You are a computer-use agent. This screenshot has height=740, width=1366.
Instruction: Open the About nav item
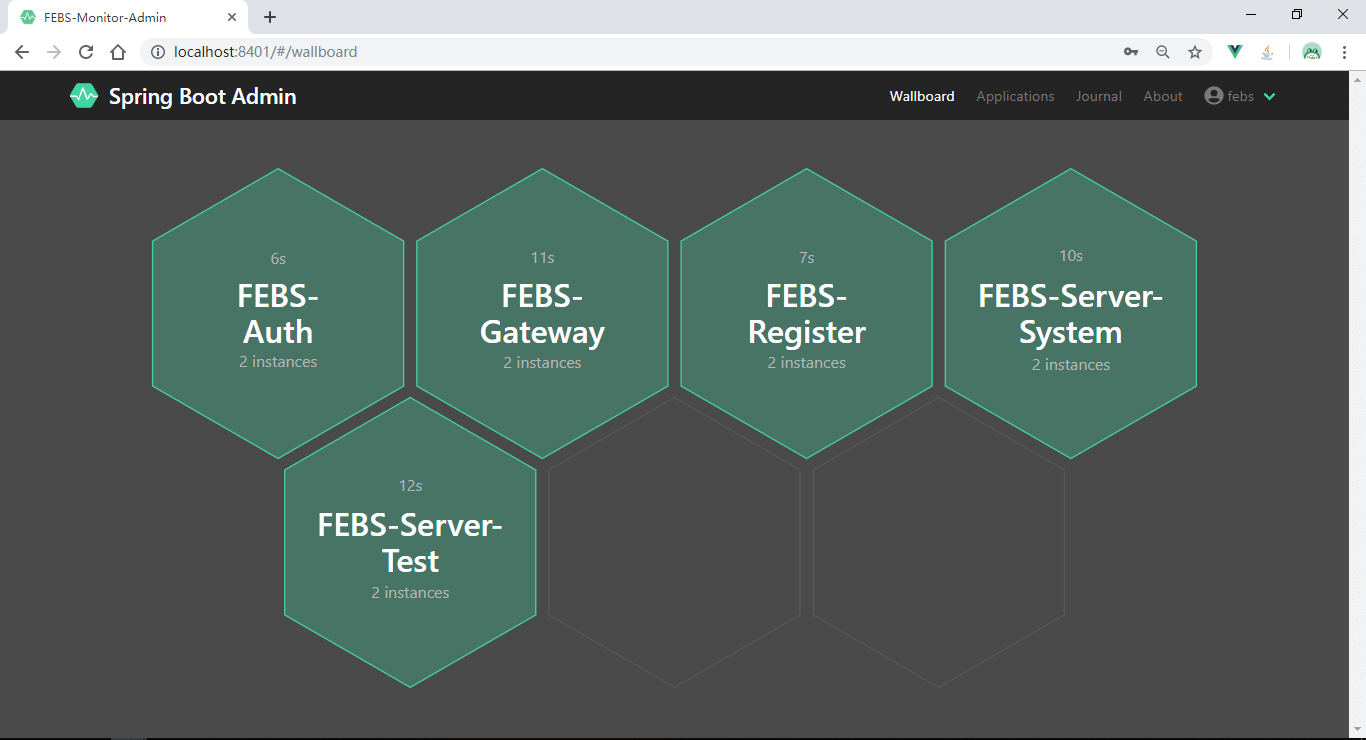click(x=1163, y=96)
